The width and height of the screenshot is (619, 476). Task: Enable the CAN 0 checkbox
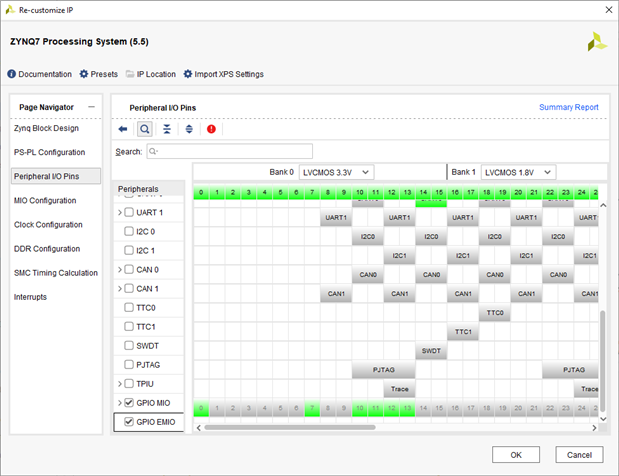point(129,270)
